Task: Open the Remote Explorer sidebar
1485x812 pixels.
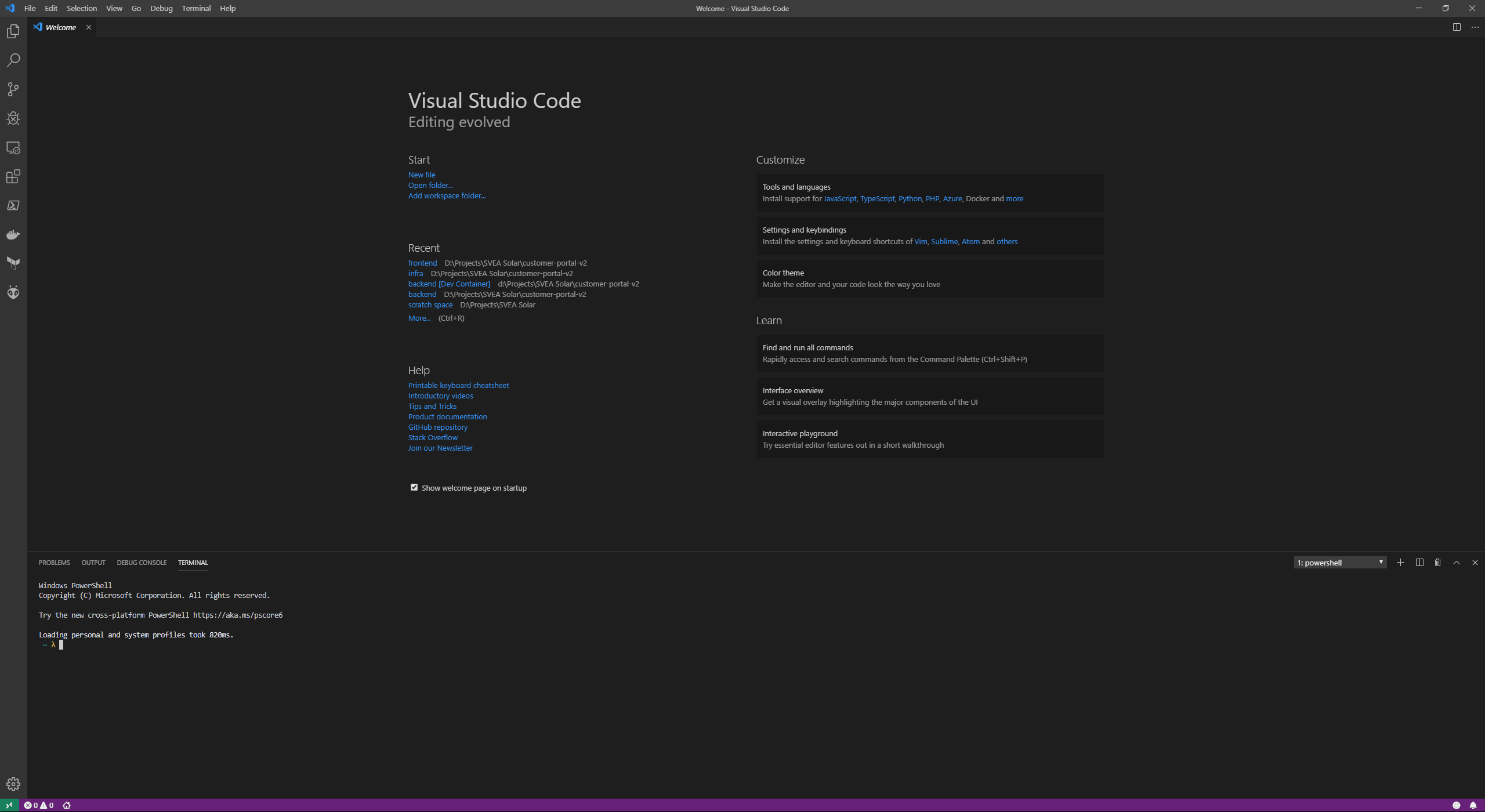Action: [13, 148]
